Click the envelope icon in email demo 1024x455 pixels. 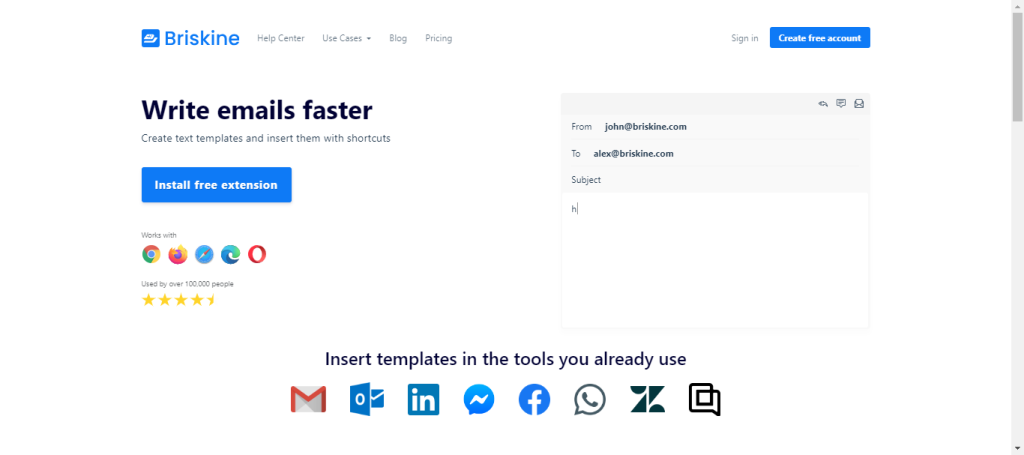click(x=859, y=103)
